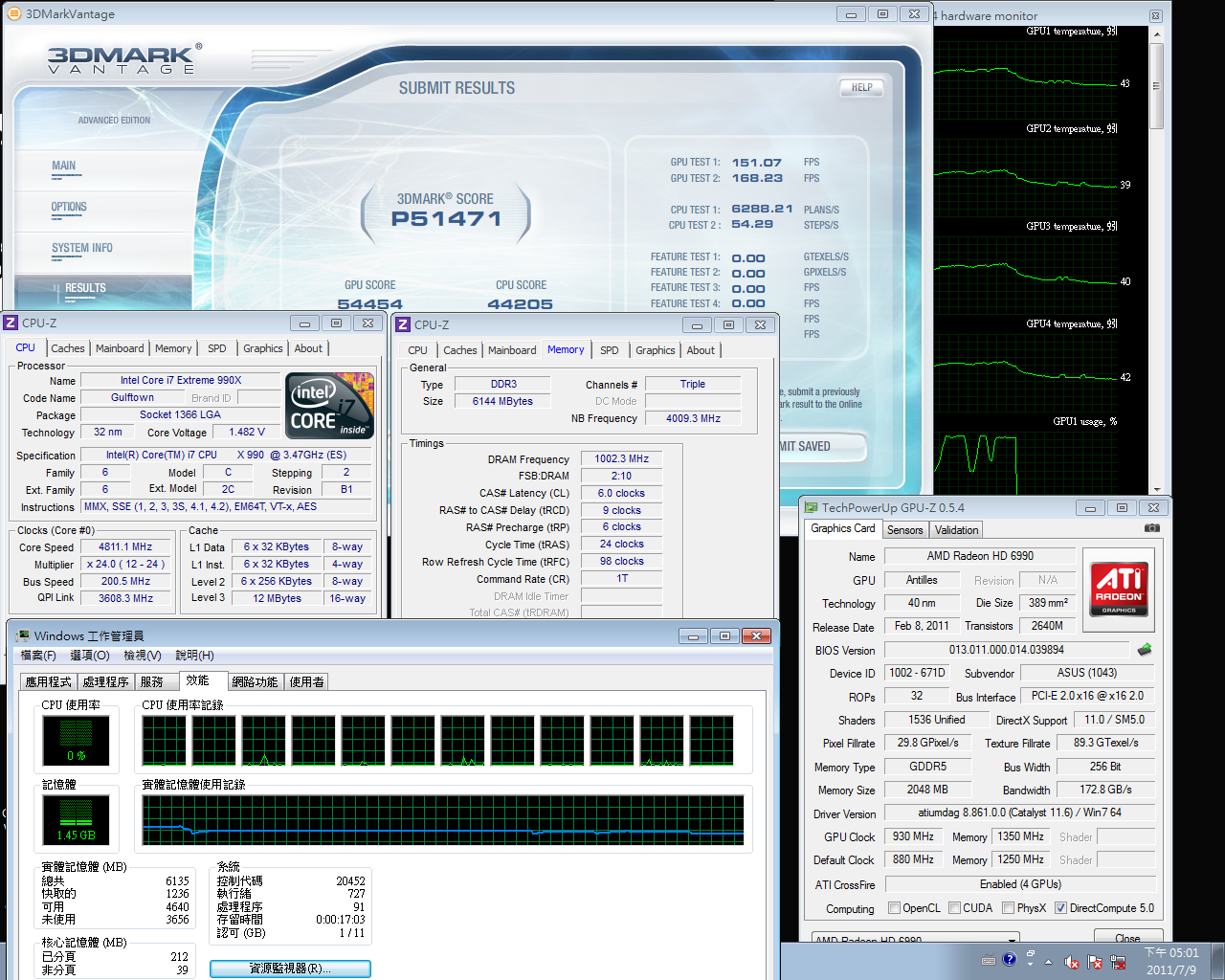Click GPU Clock value 930 MHz

tap(913, 836)
